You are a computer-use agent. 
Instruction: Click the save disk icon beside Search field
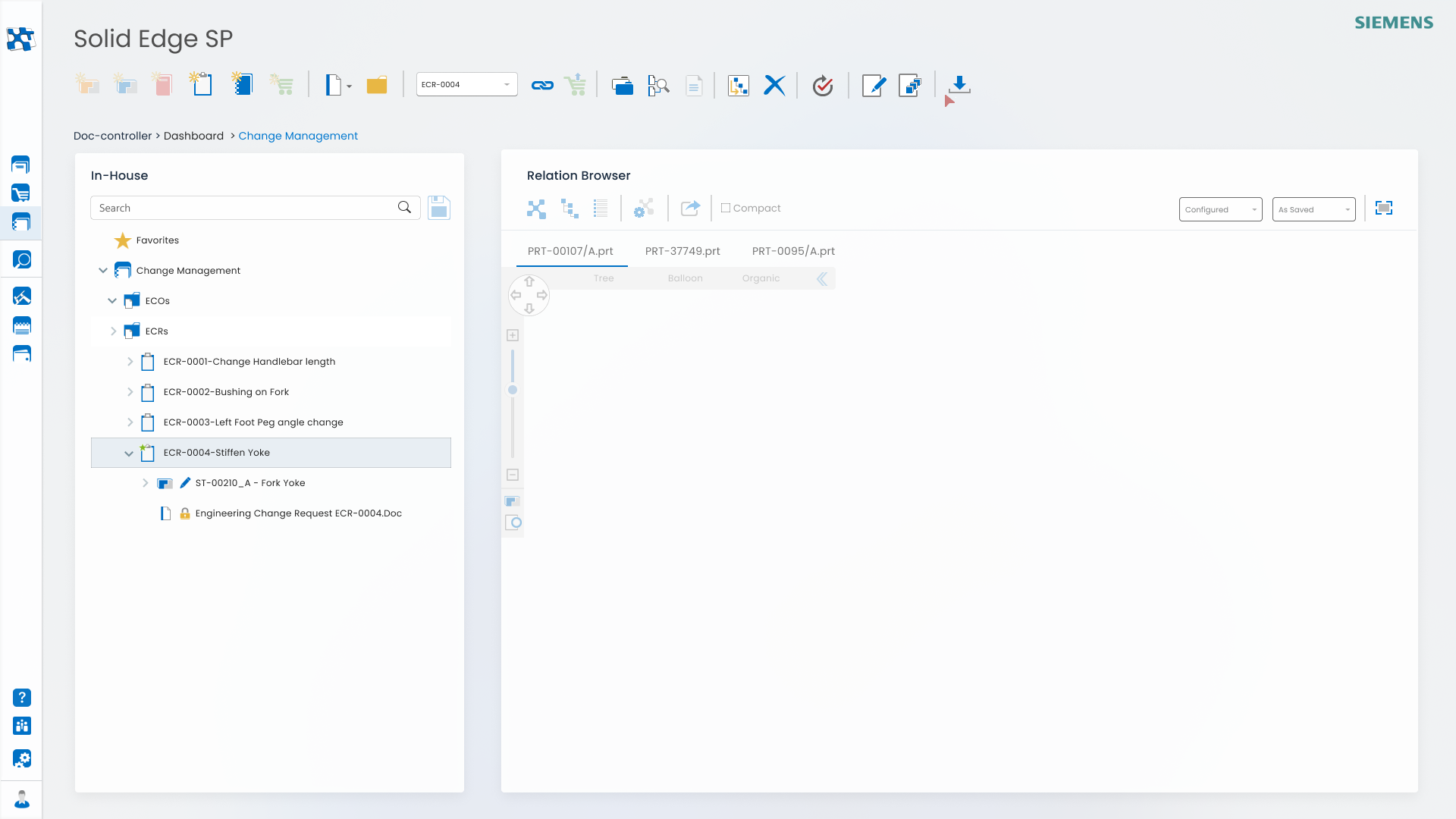pyautogui.click(x=439, y=208)
